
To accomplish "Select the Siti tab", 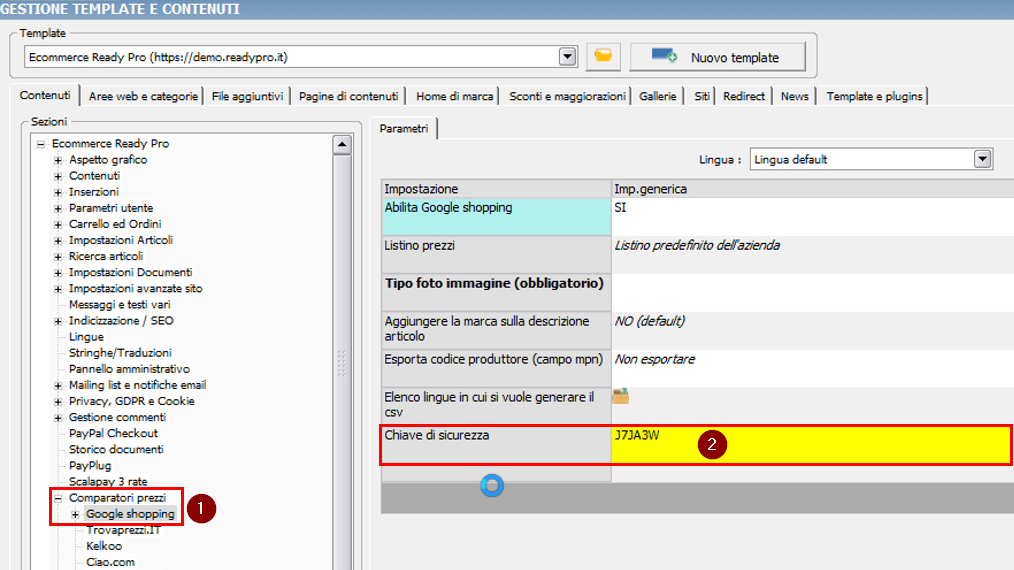I will click(702, 96).
